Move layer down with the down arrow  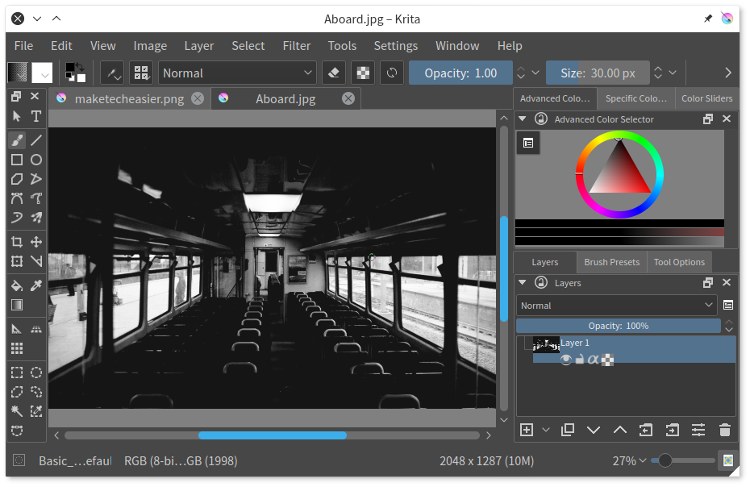click(x=593, y=430)
